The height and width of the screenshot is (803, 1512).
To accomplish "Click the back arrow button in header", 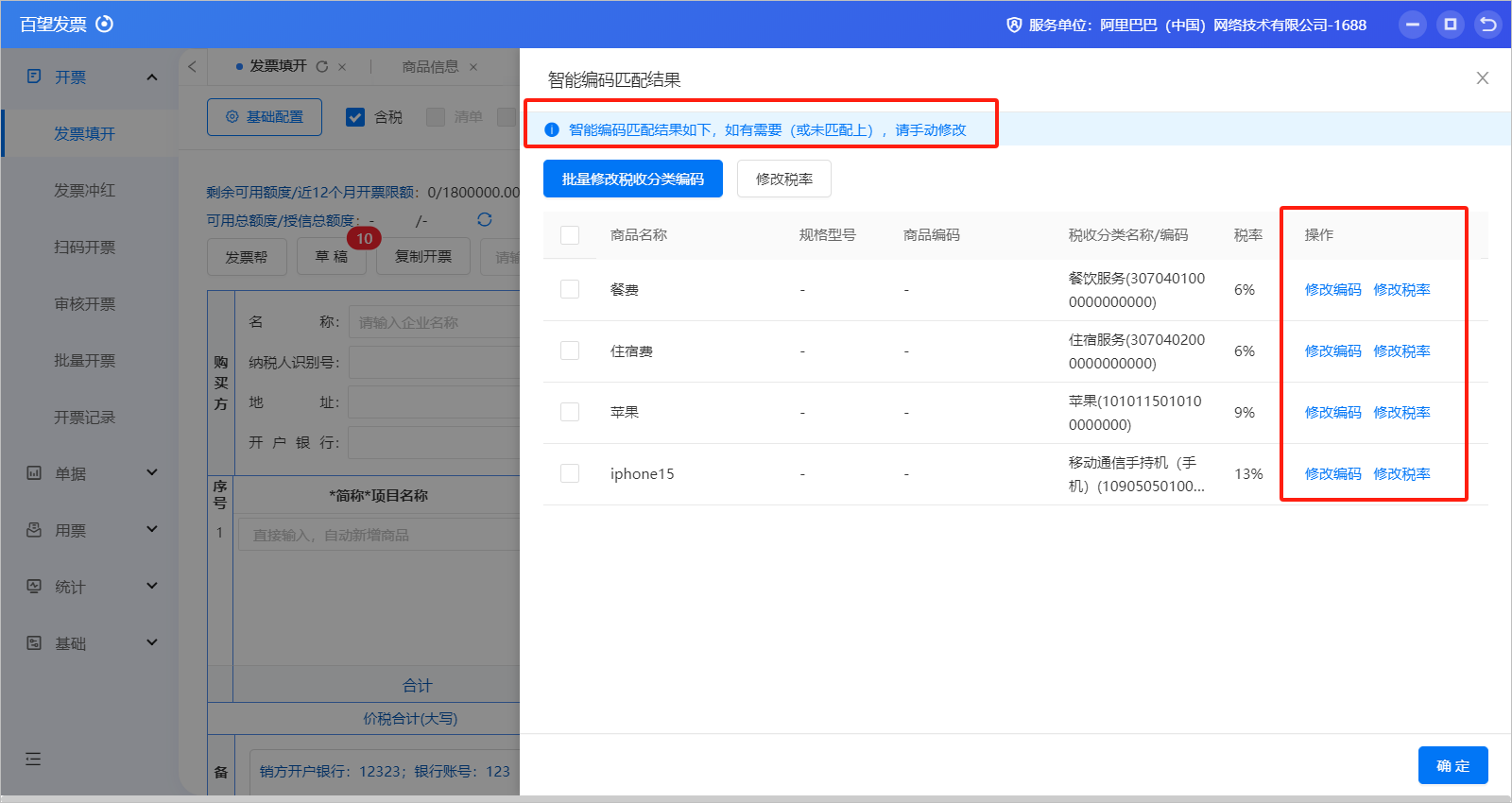I will click(1488, 25).
